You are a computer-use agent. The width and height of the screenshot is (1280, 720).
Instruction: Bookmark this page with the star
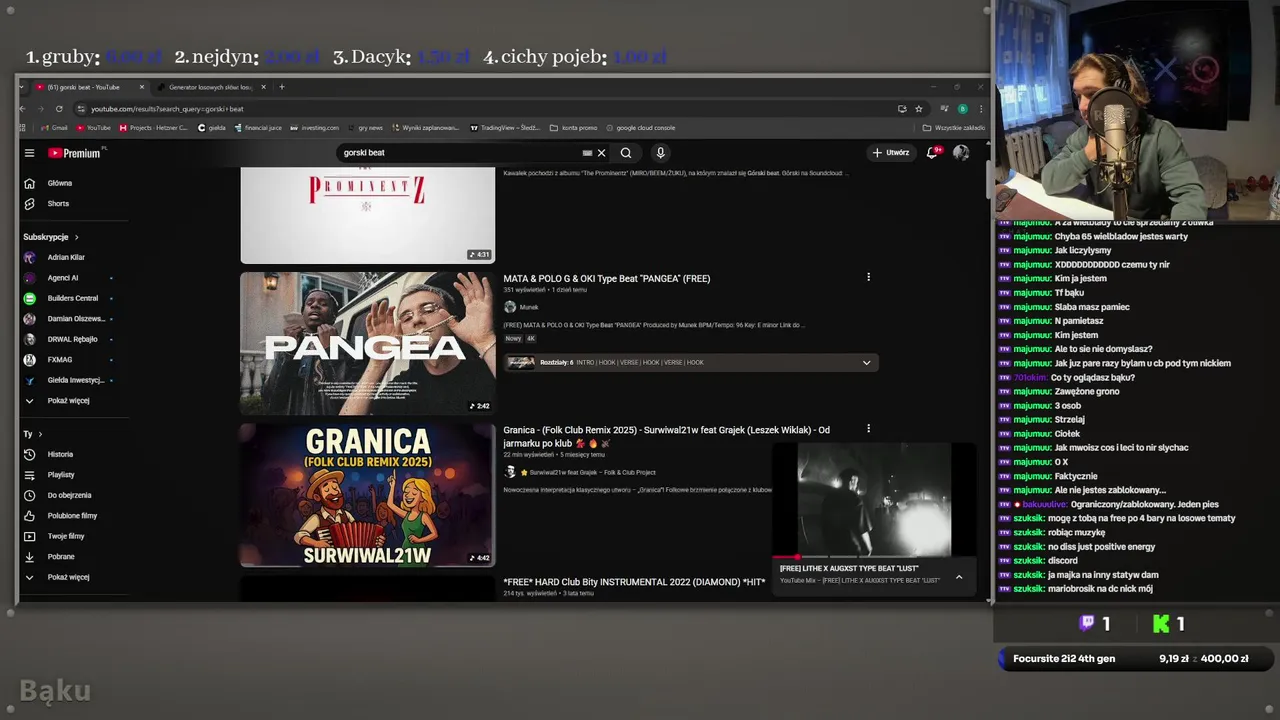[x=919, y=109]
